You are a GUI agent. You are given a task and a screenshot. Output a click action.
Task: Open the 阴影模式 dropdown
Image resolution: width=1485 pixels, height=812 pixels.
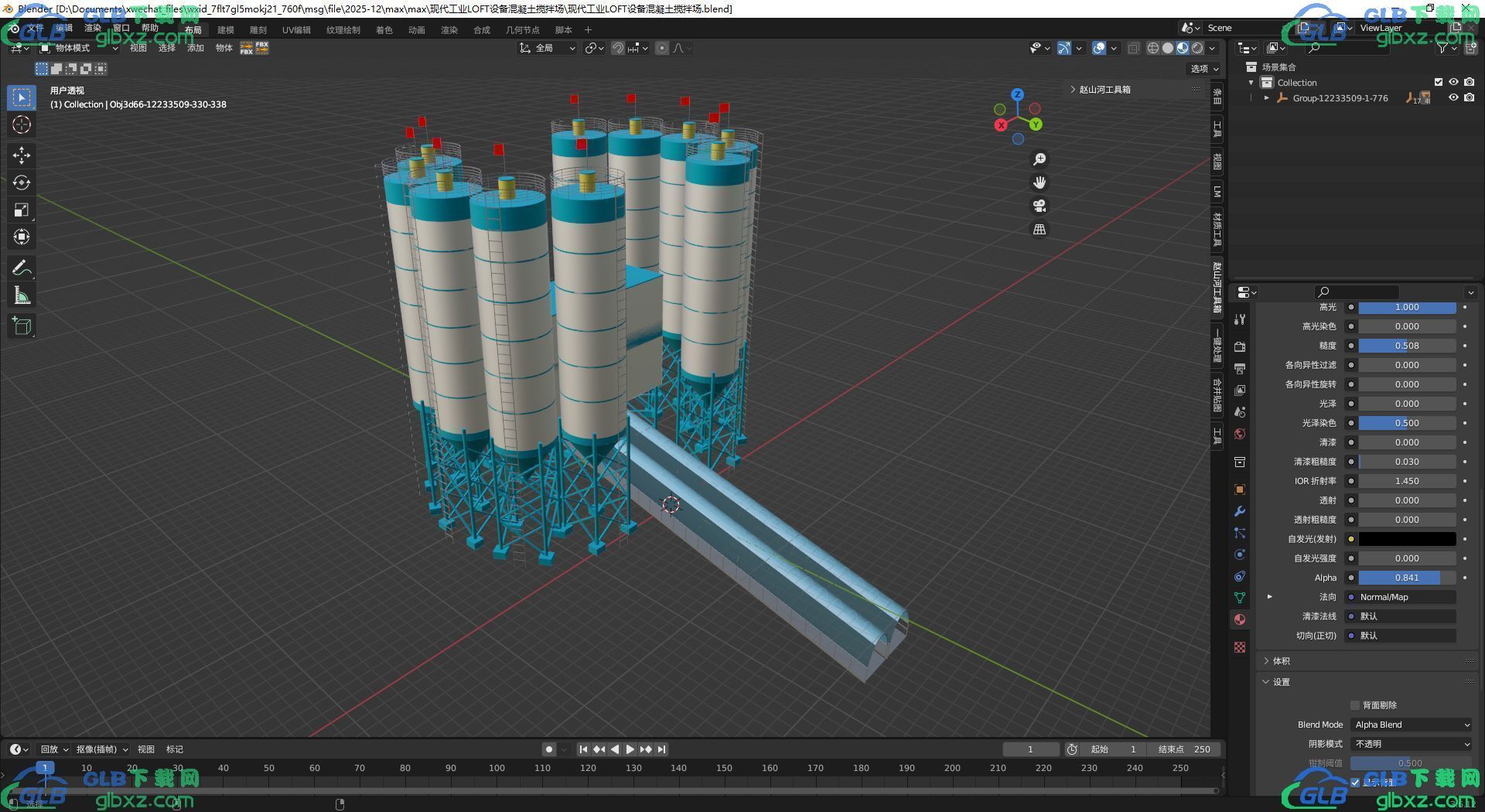[1412, 744]
